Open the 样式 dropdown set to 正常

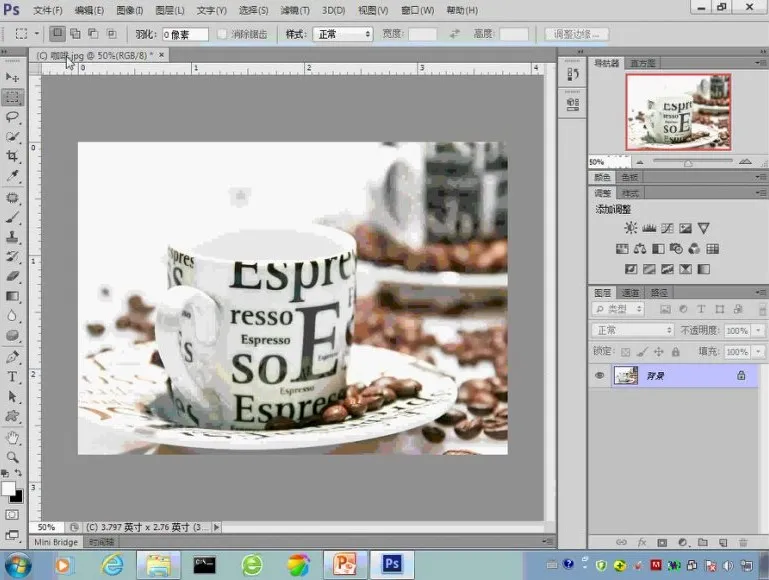343,34
